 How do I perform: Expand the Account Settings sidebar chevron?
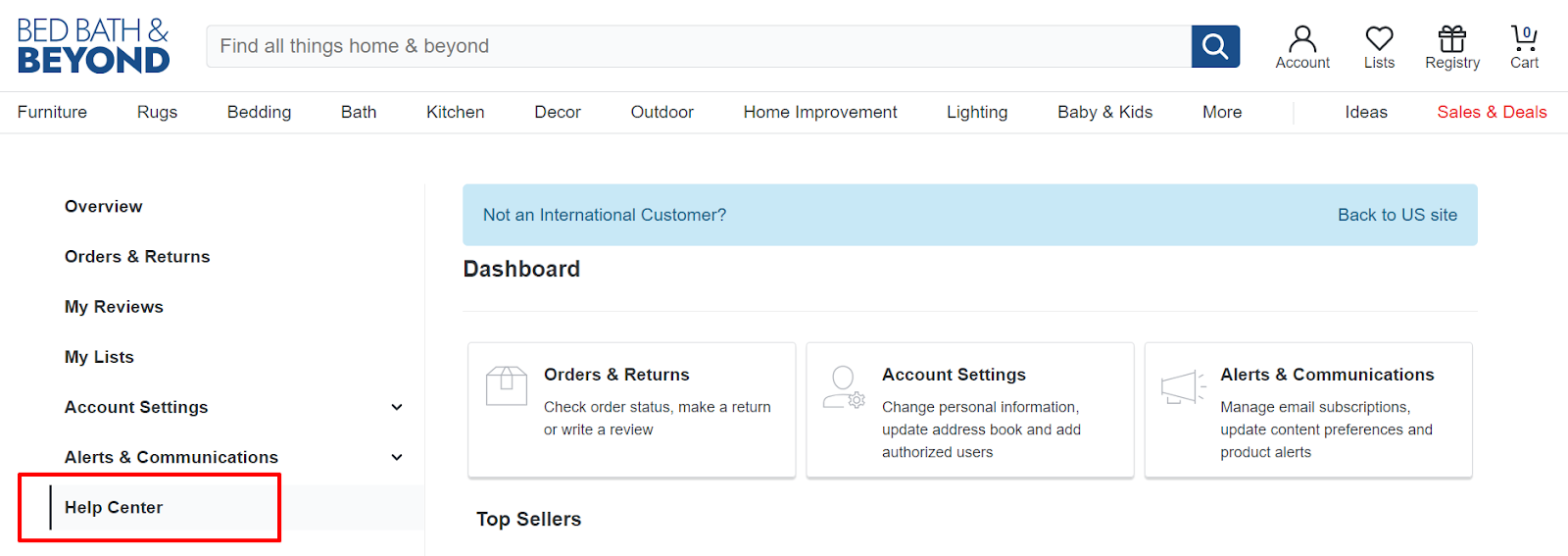pos(397,407)
